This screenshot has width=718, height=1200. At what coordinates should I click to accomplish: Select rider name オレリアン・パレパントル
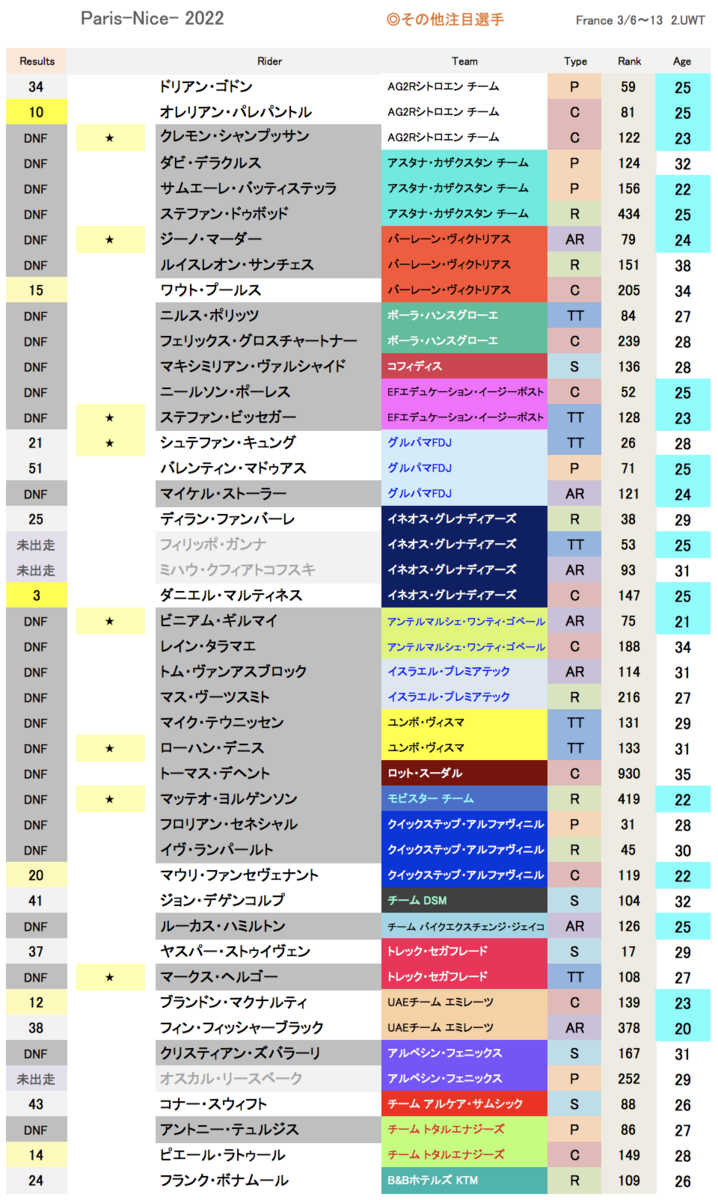coord(235,112)
